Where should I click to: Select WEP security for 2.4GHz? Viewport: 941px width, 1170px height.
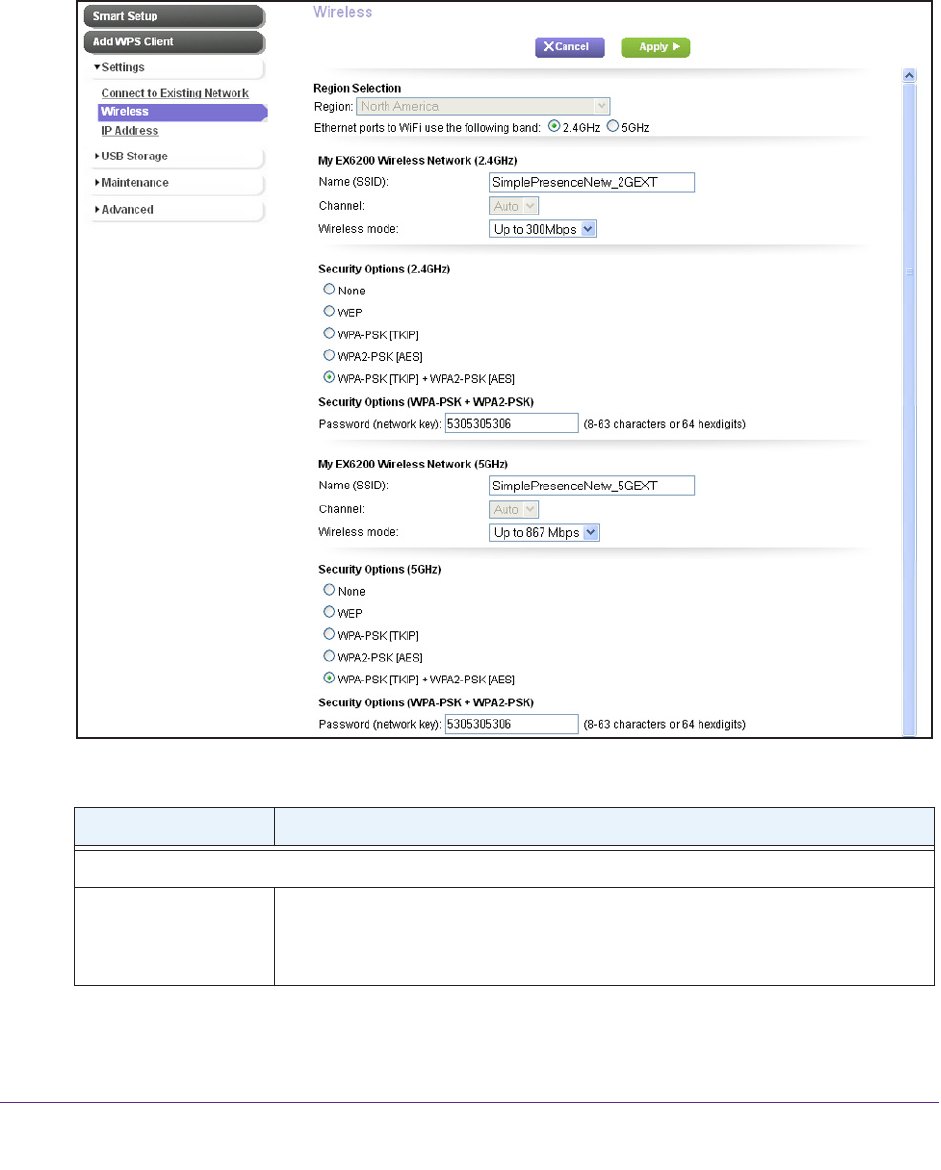coord(329,311)
